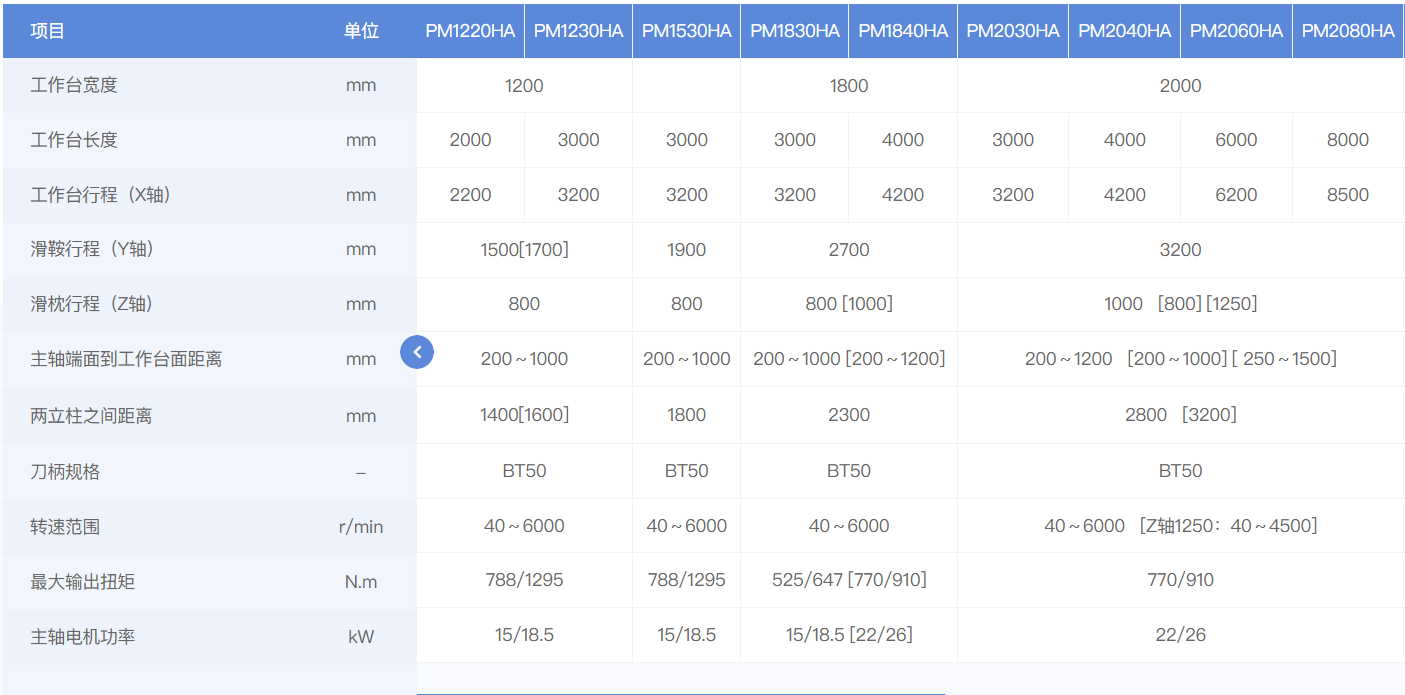
Task: Click the r/min unit cell
Action: (361, 526)
